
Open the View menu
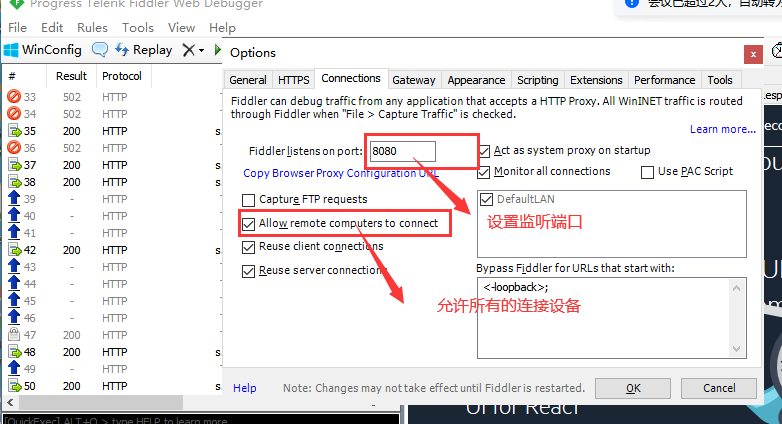tap(181, 27)
